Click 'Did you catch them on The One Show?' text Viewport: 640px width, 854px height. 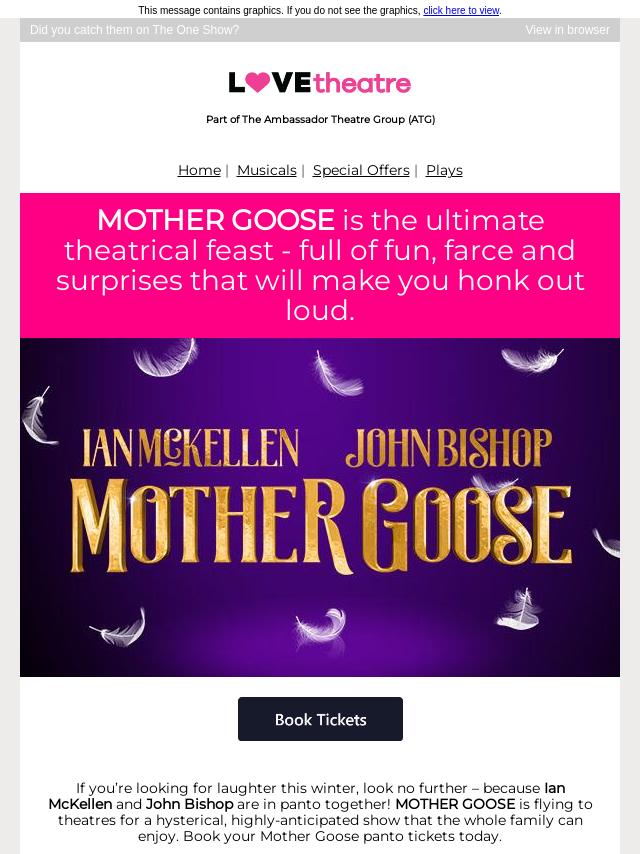click(135, 30)
